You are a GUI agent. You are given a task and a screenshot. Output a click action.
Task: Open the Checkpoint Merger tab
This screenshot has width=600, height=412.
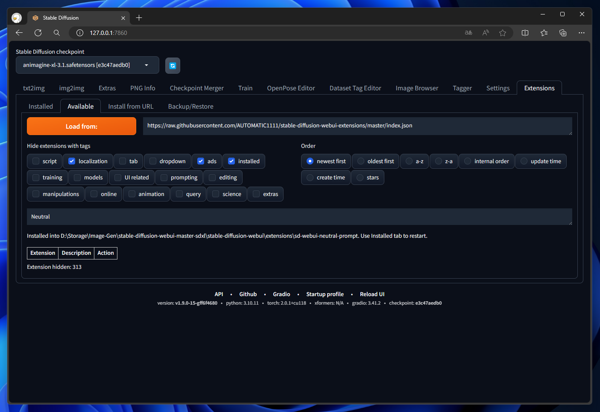pyautogui.click(x=197, y=88)
